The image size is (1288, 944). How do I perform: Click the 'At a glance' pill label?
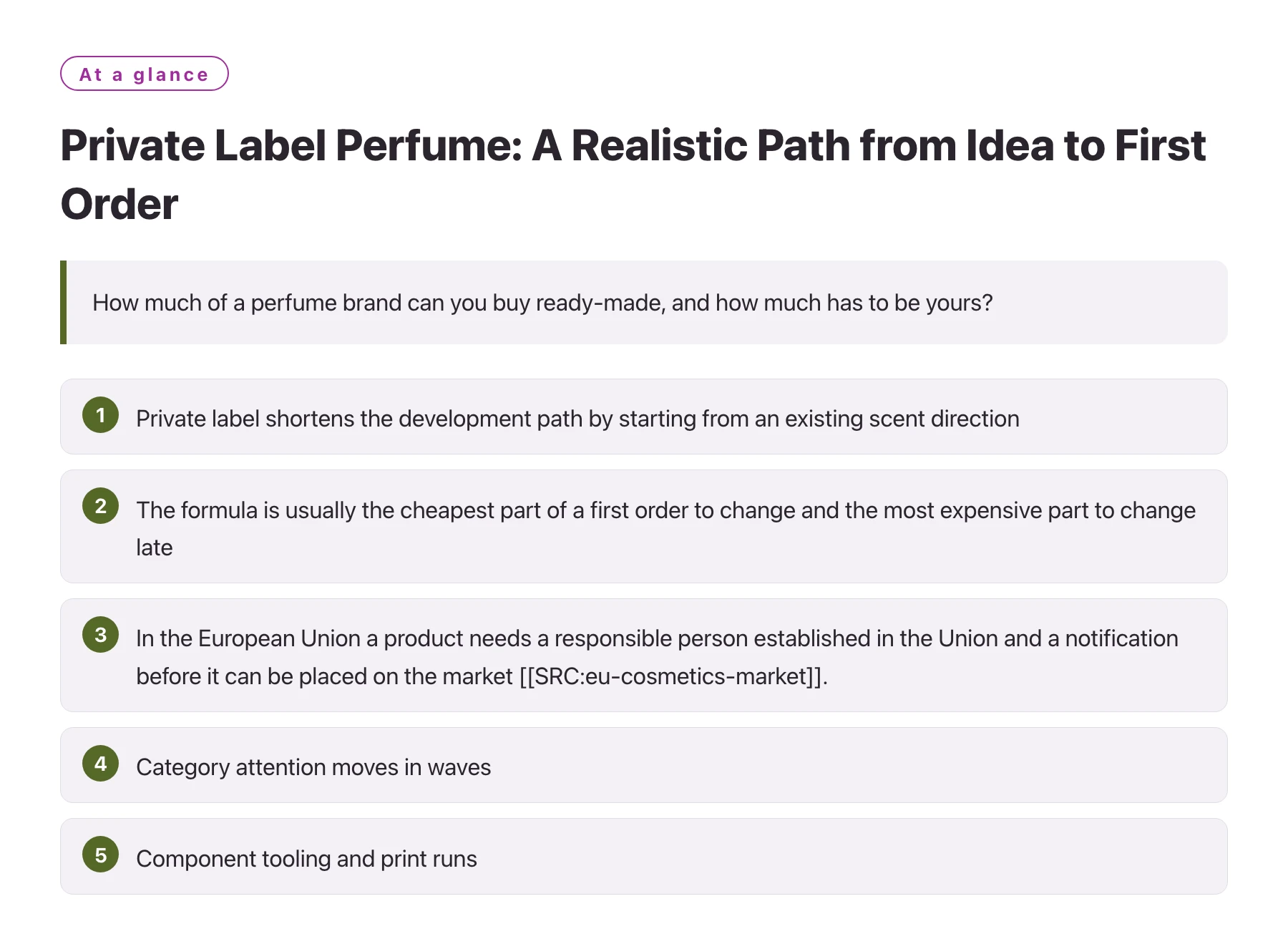tap(145, 74)
